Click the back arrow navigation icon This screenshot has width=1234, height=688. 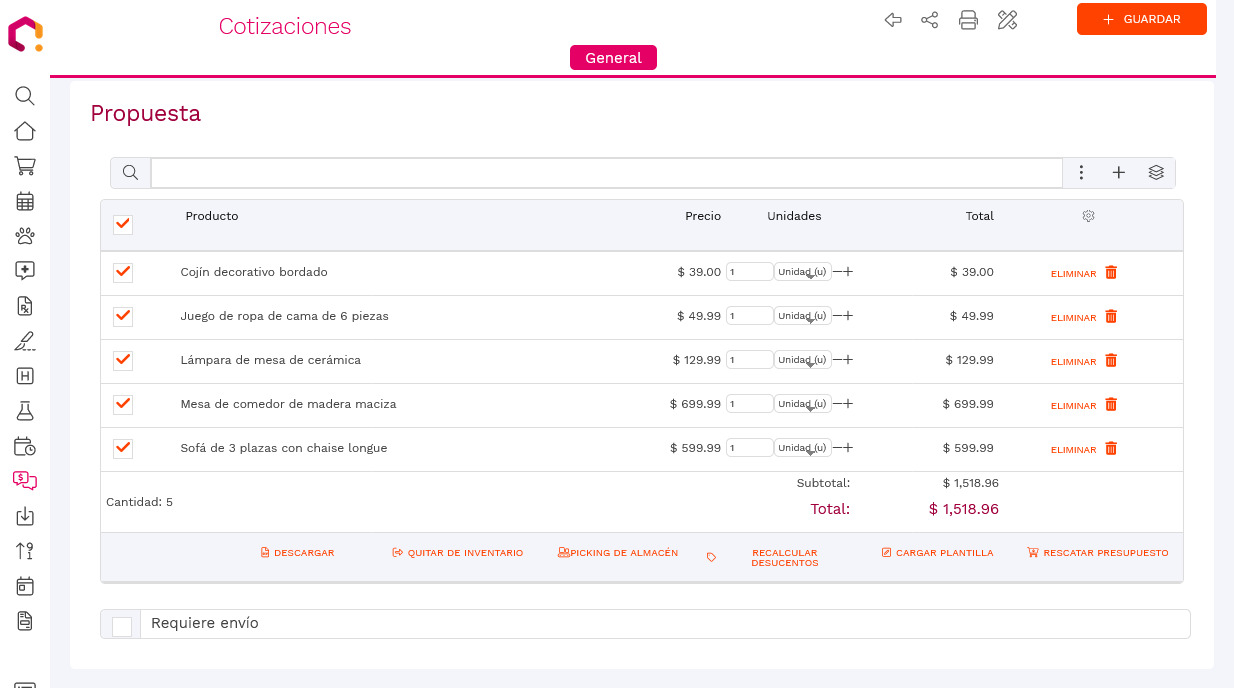point(892,19)
